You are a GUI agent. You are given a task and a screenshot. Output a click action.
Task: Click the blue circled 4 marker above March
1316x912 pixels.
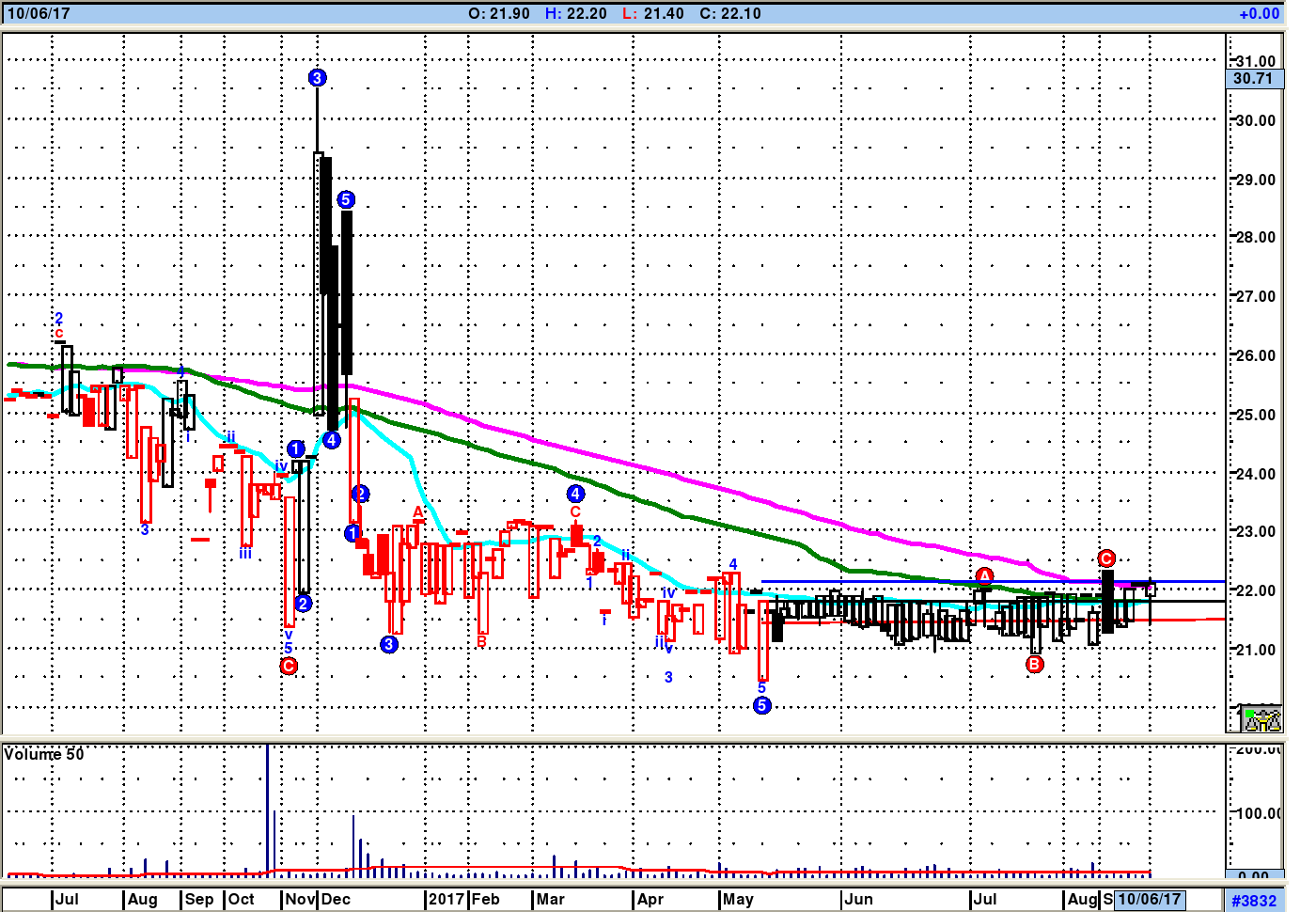pos(575,494)
